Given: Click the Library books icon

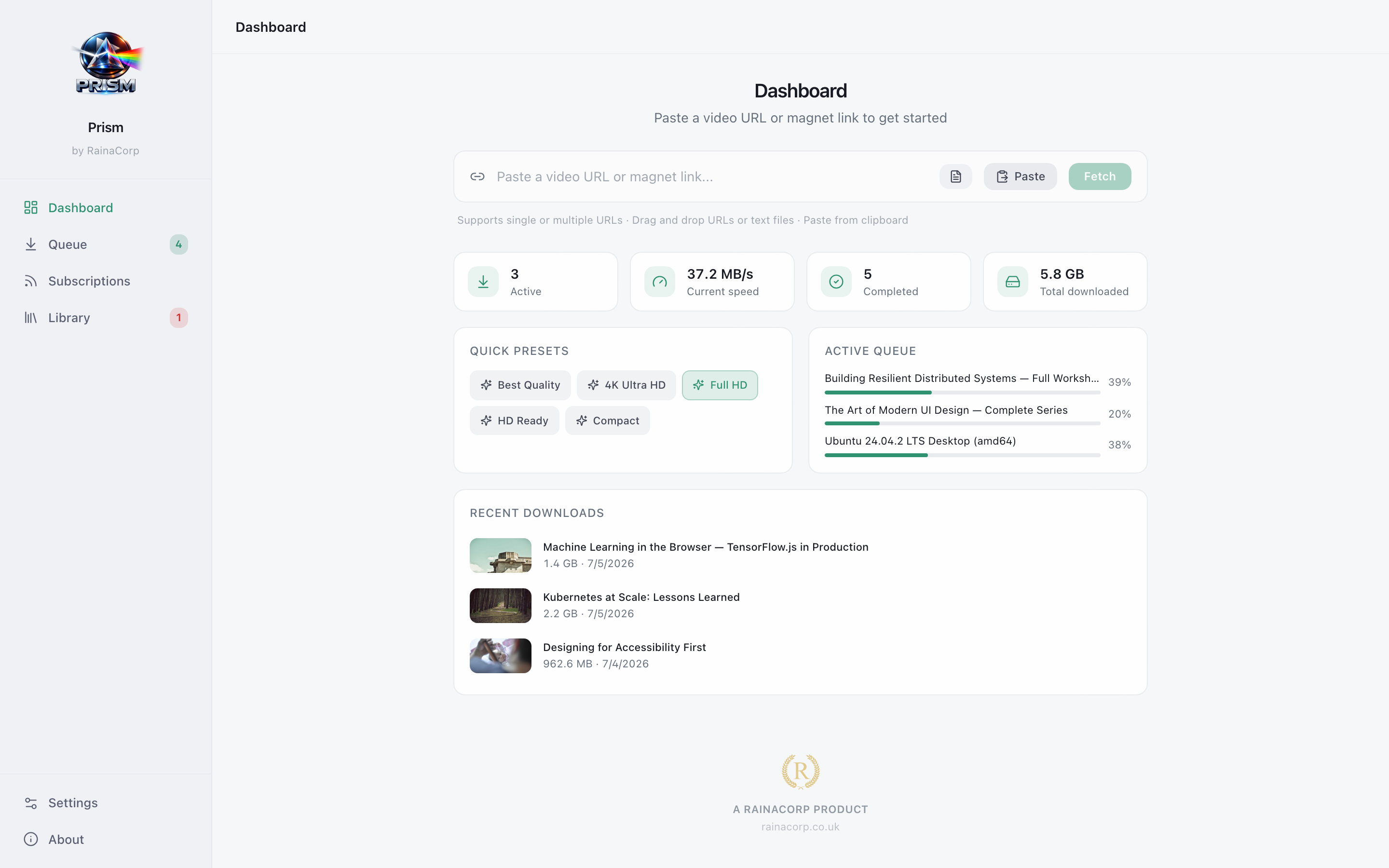Looking at the screenshot, I should (x=31, y=317).
